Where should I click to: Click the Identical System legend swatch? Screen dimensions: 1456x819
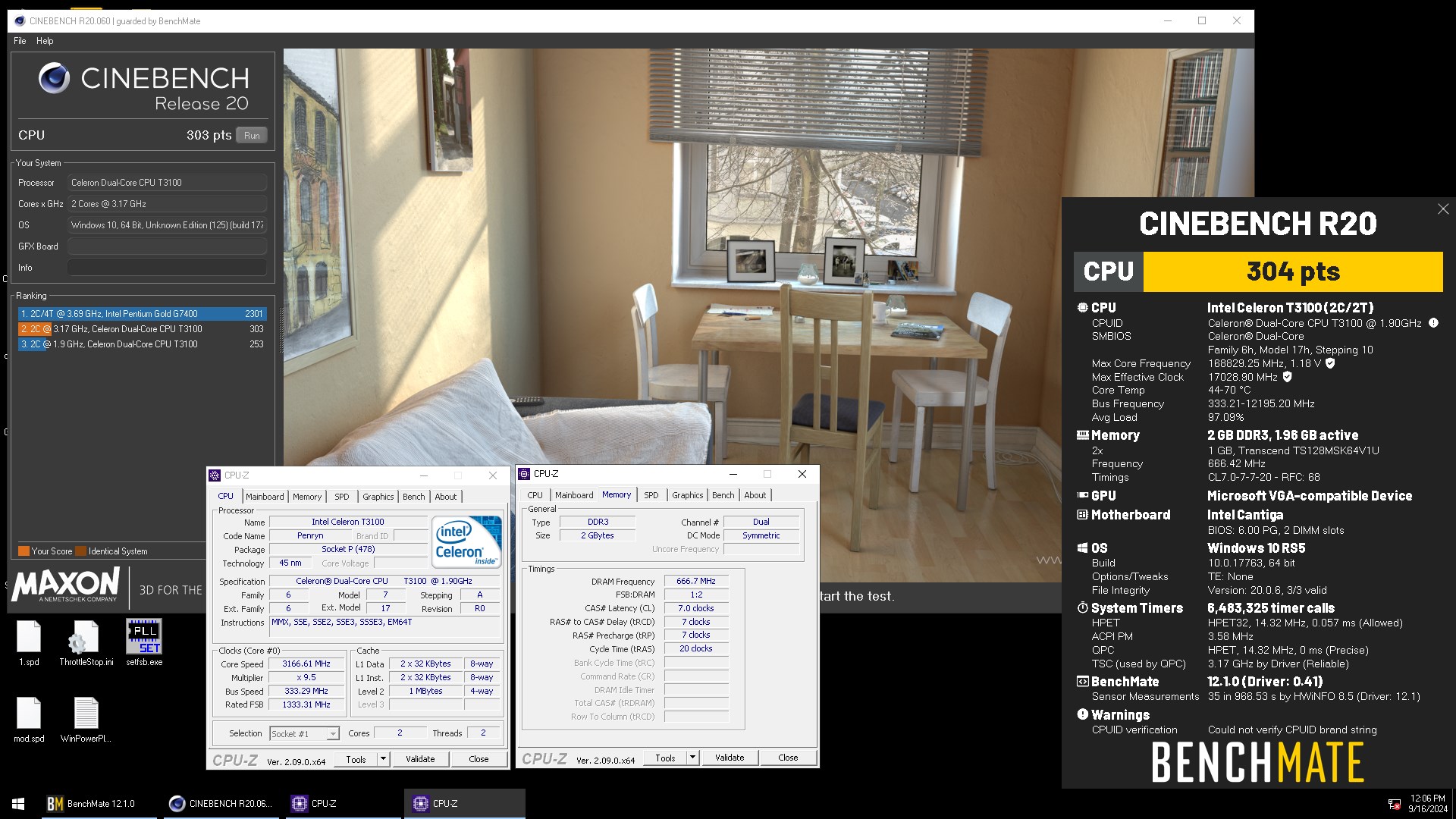pyautogui.click(x=80, y=551)
